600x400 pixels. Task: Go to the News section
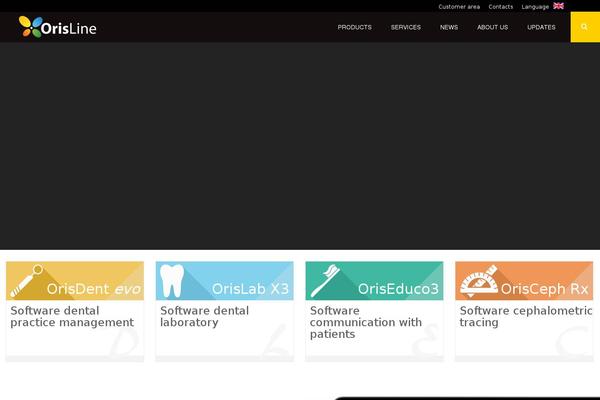(x=449, y=27)
